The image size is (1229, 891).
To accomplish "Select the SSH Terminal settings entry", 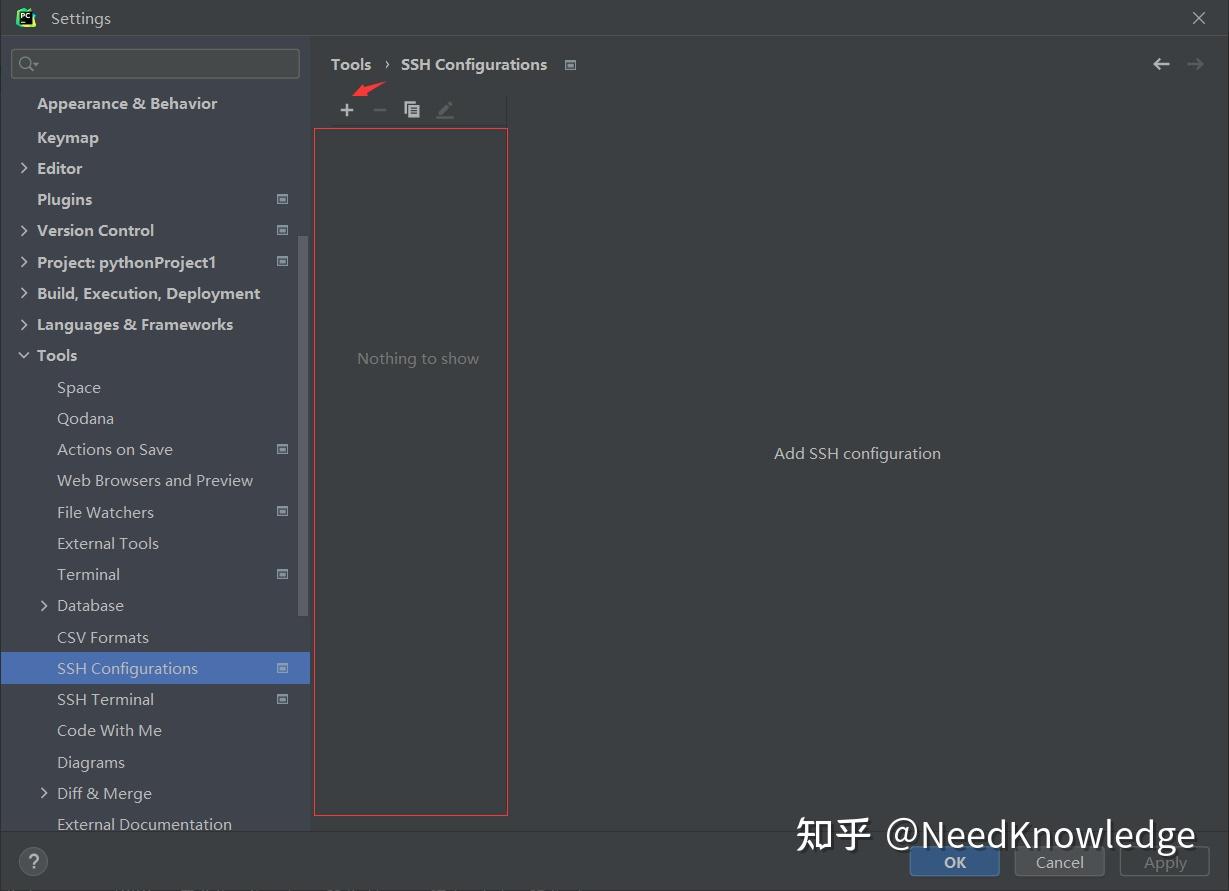I will coord(105,699).
